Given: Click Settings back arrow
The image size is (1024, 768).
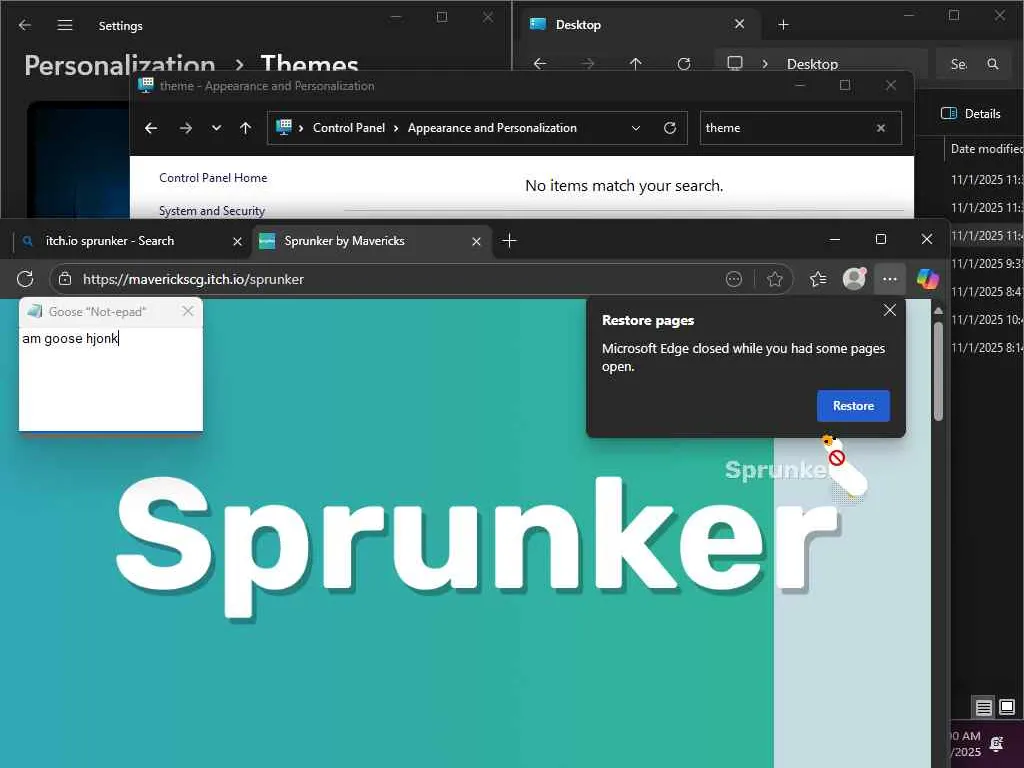Looking at the screenshot, I should tap(25, 25).
